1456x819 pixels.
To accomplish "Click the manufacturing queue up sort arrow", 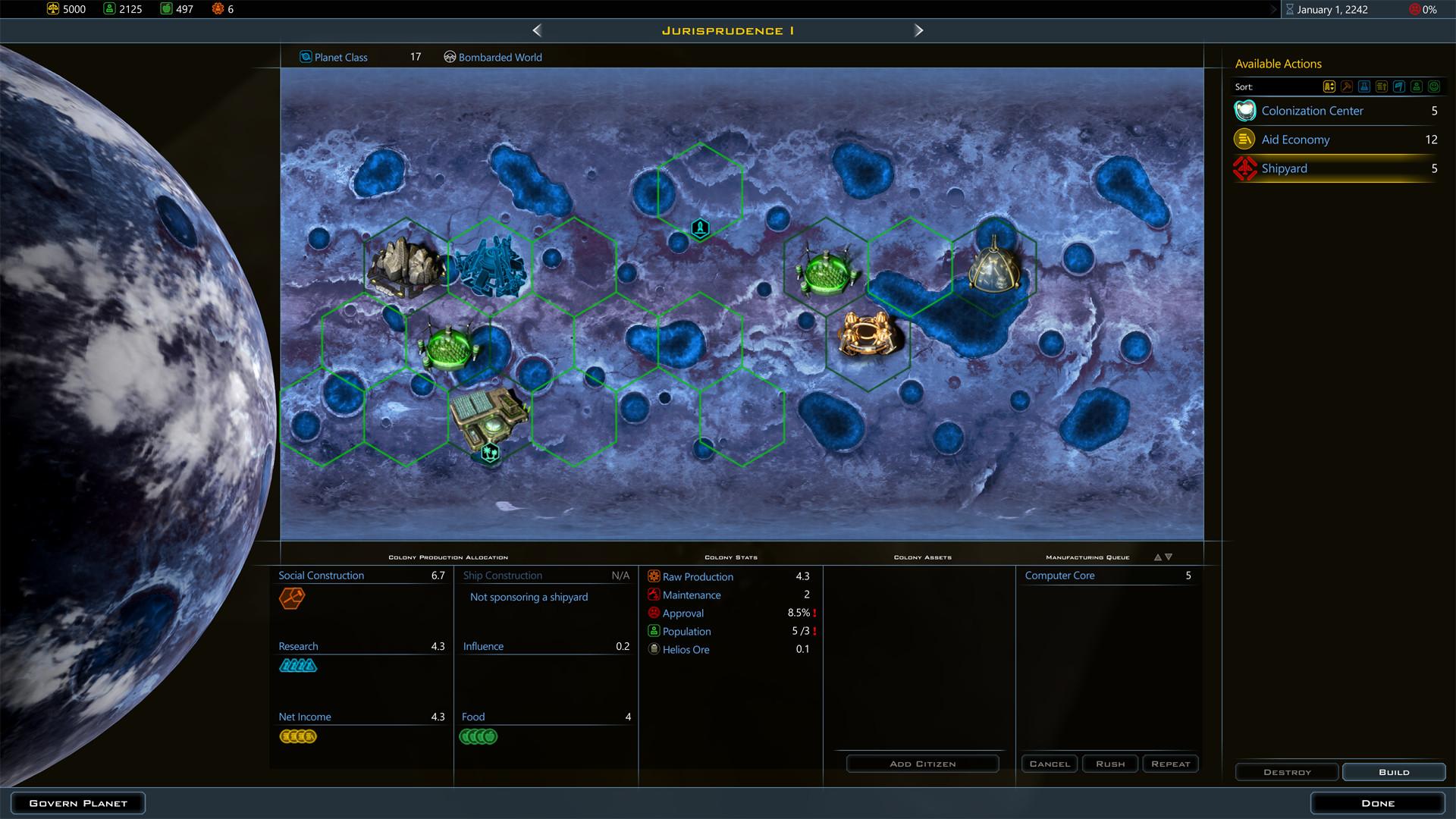I will click(1157, 556).
